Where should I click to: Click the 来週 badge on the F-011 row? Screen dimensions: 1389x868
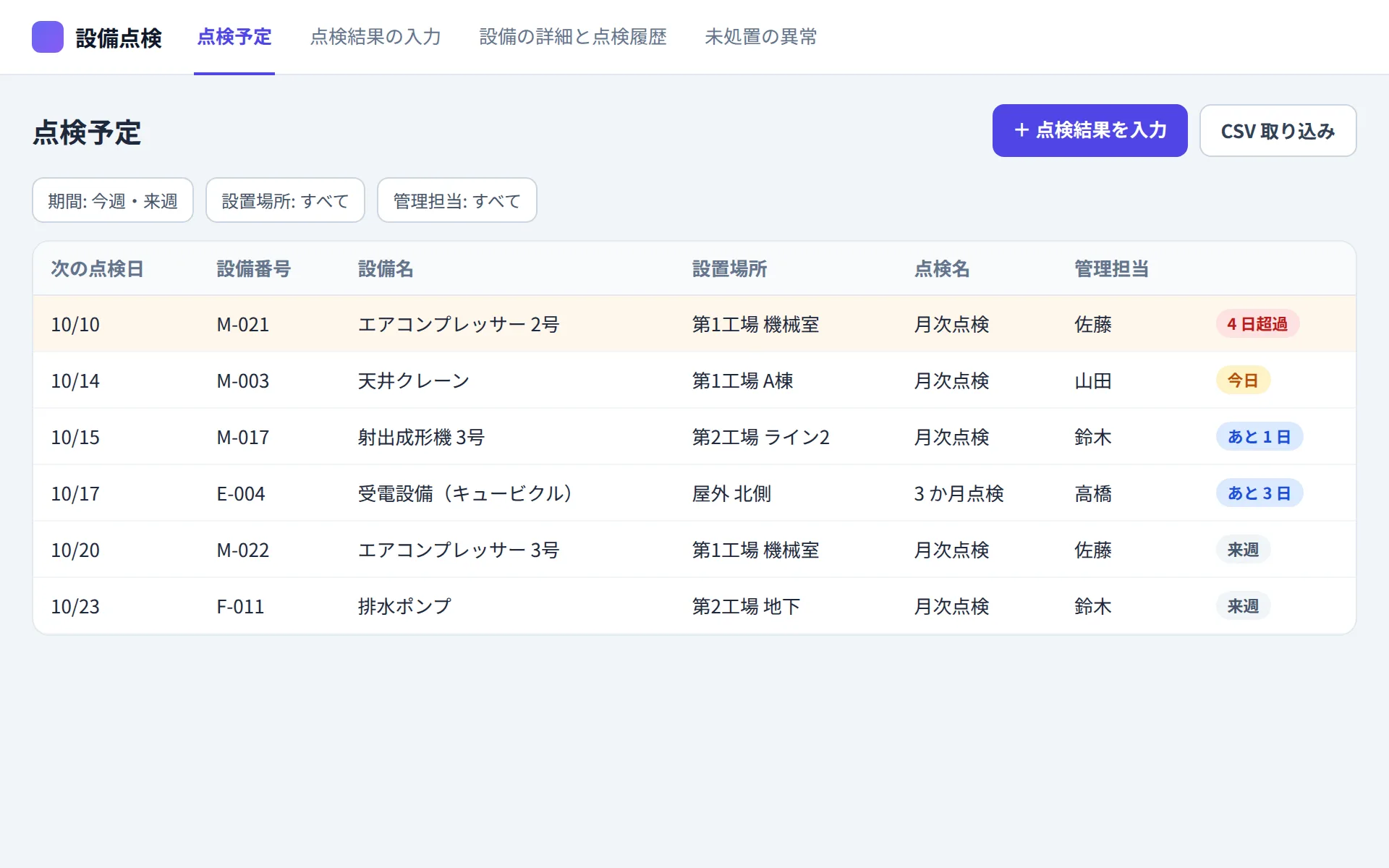coord(1243,606)
